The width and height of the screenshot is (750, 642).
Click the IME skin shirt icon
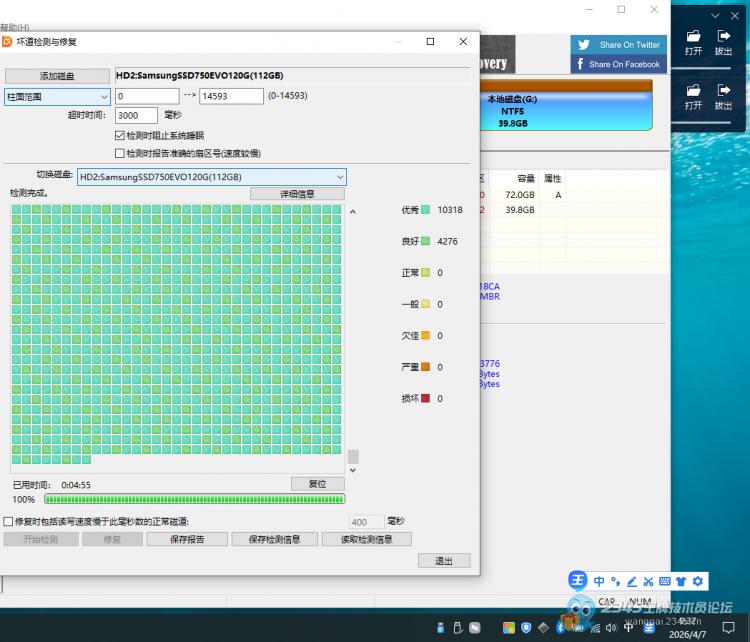[x=681, y=581]
